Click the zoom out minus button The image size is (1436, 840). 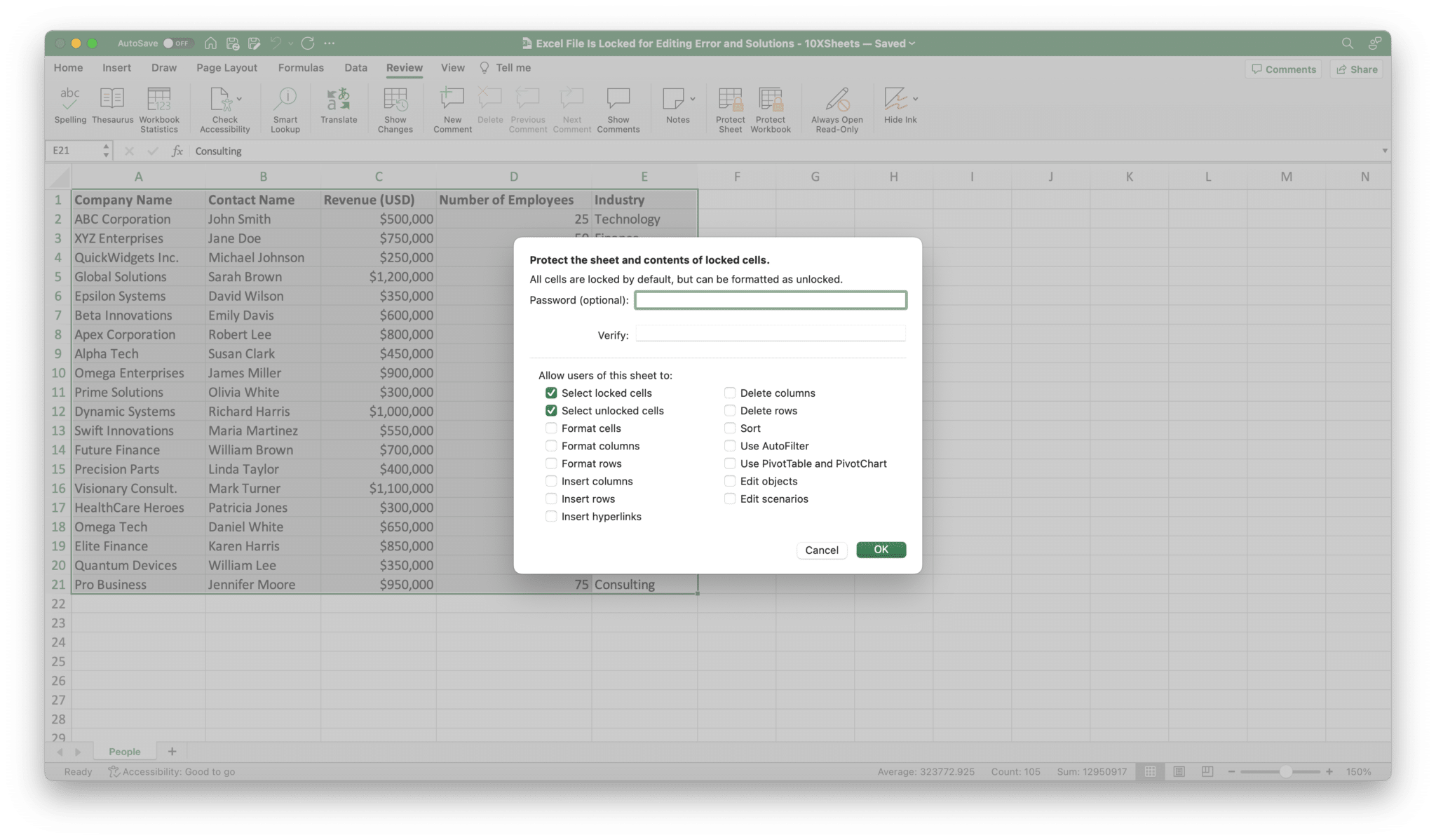[x=1231, y=771]
